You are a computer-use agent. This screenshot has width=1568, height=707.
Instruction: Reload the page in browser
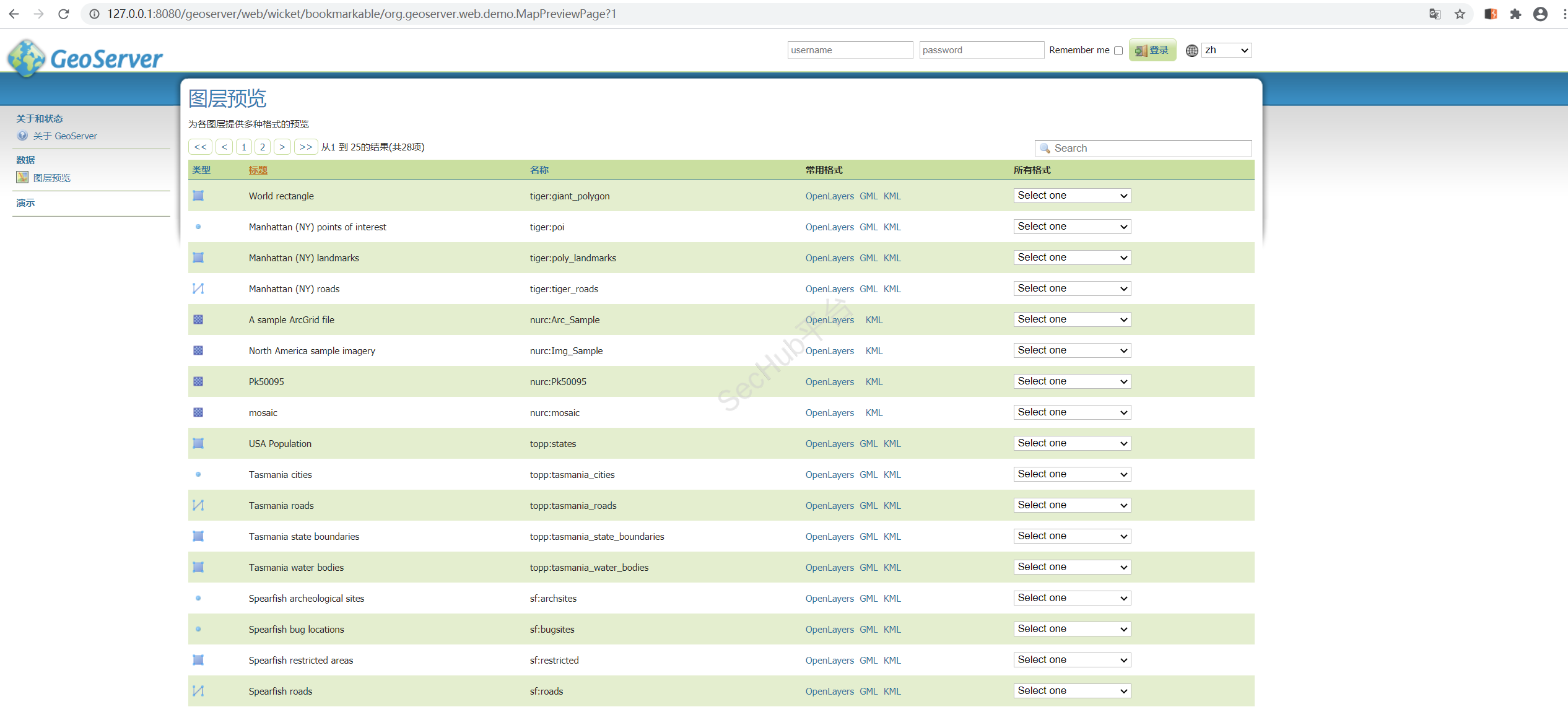pos(63,14)
